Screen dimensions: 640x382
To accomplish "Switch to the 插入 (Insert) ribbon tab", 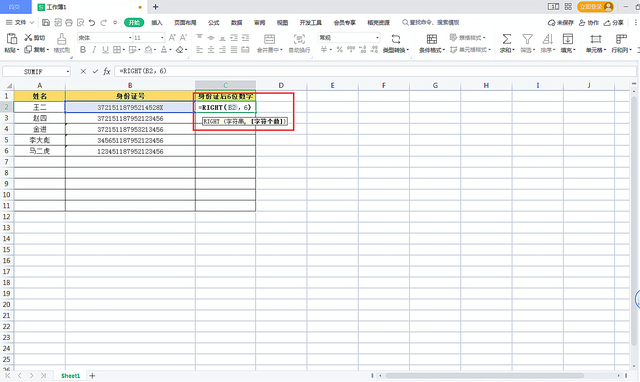I will click(x=157, y=22).
